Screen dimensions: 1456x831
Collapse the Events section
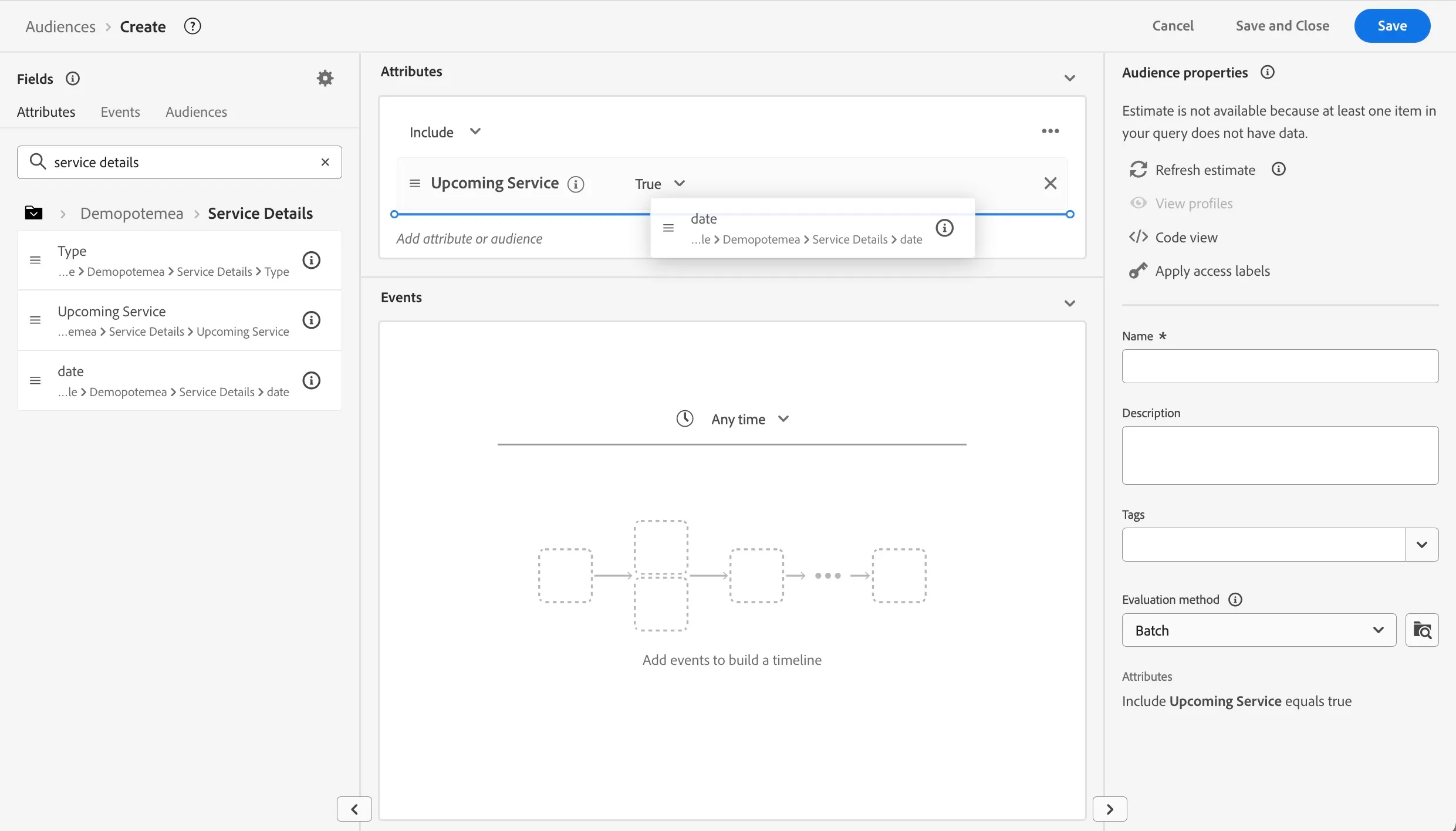click(x=1070, y=303)
